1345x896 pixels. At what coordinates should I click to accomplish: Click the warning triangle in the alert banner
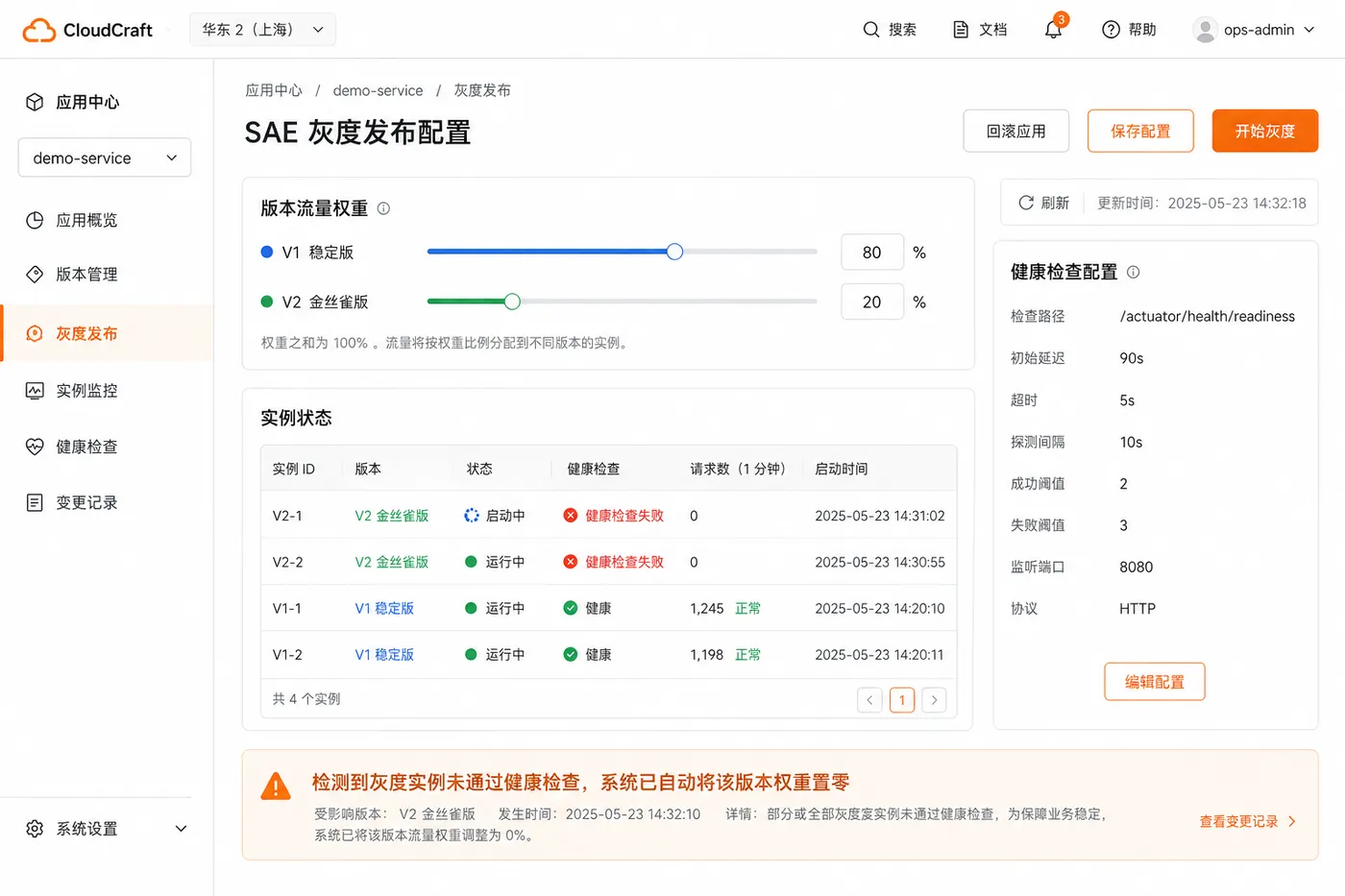coord(276,787)
